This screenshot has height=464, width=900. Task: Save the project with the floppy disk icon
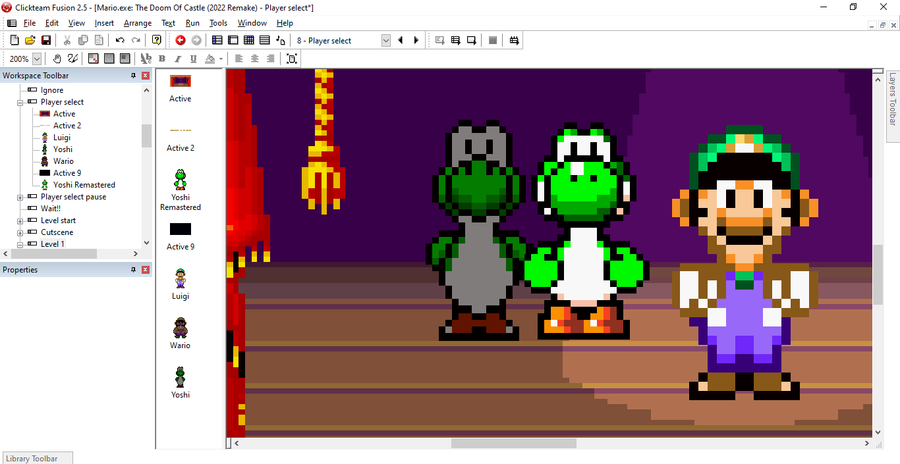(x=46, y=40)
